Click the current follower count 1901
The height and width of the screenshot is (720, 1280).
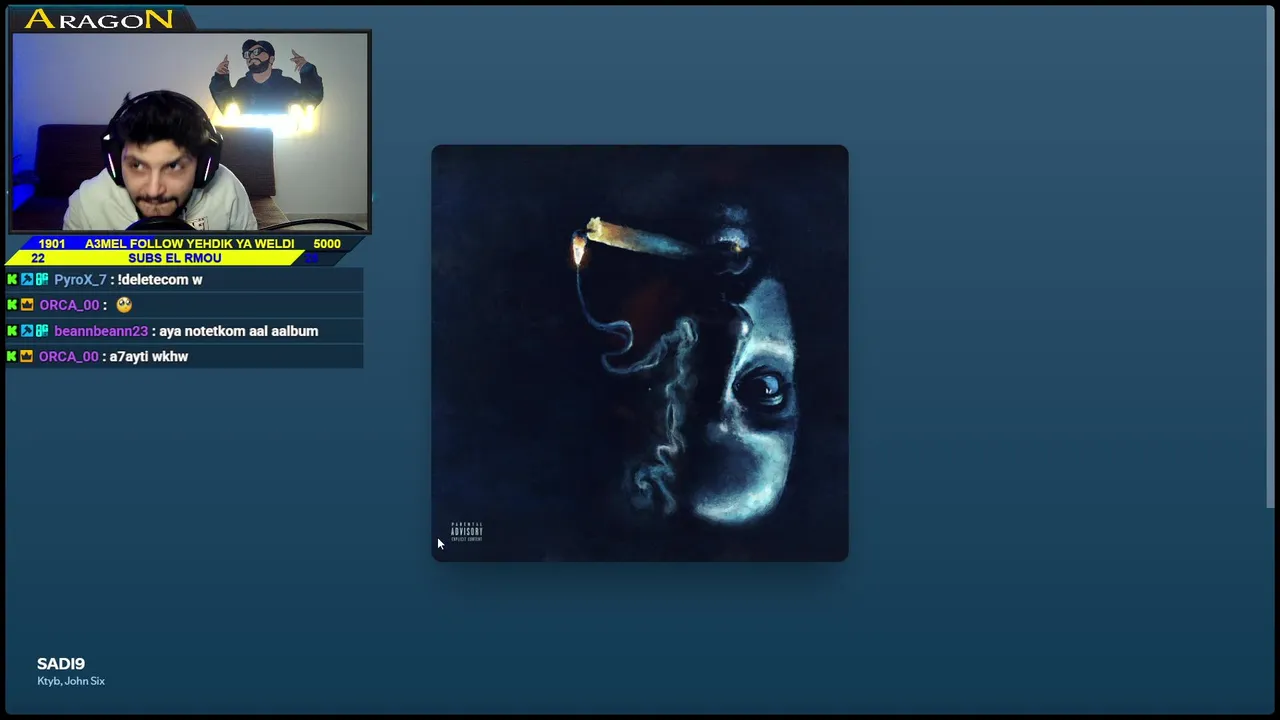point(52,244)
